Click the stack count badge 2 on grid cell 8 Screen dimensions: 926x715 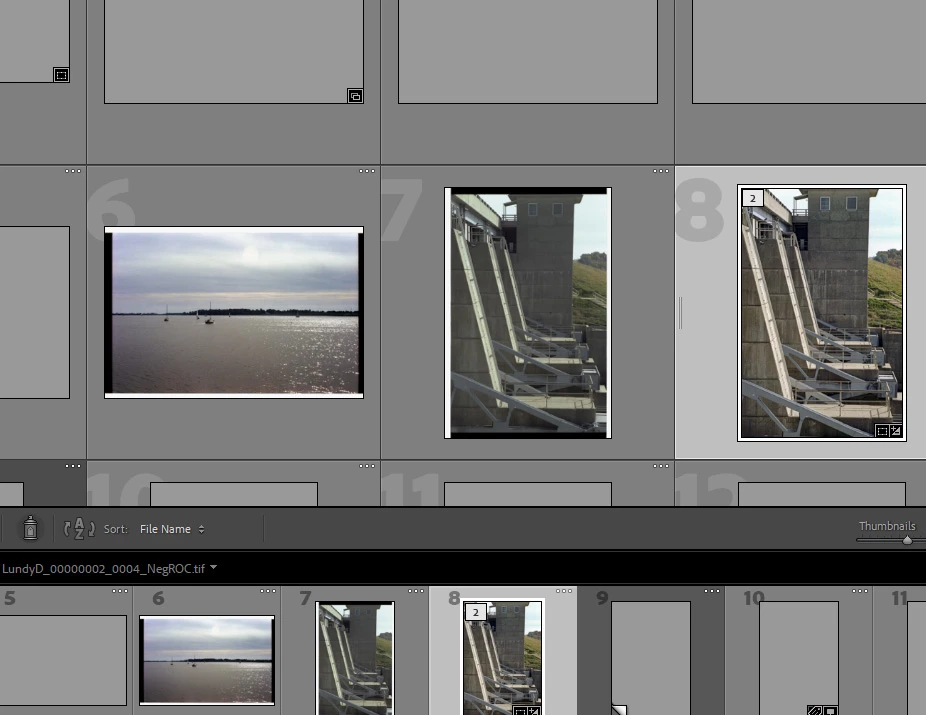[752, 198]
